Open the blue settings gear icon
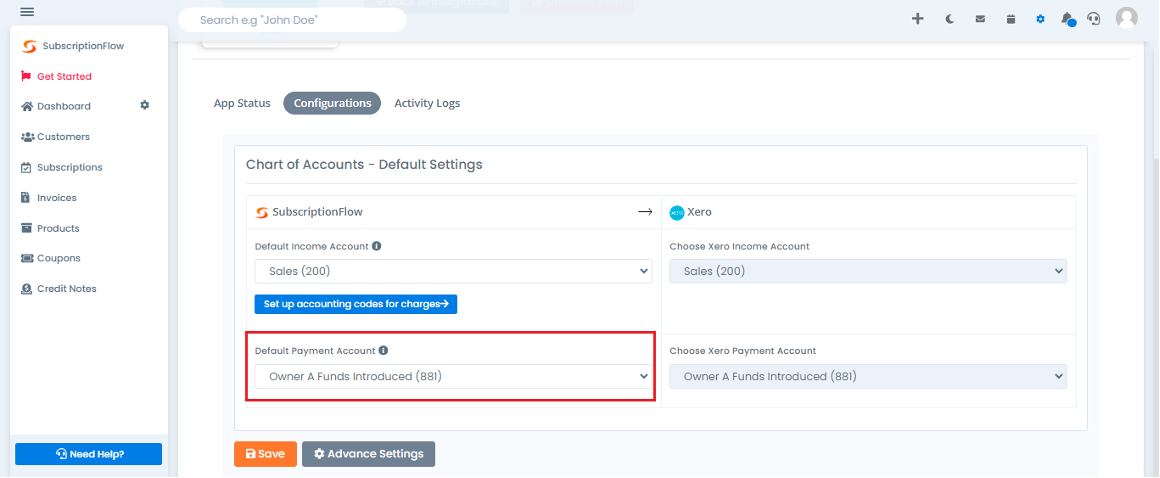The height and width of the screenshot is (478, 1160). (1040, 19)
